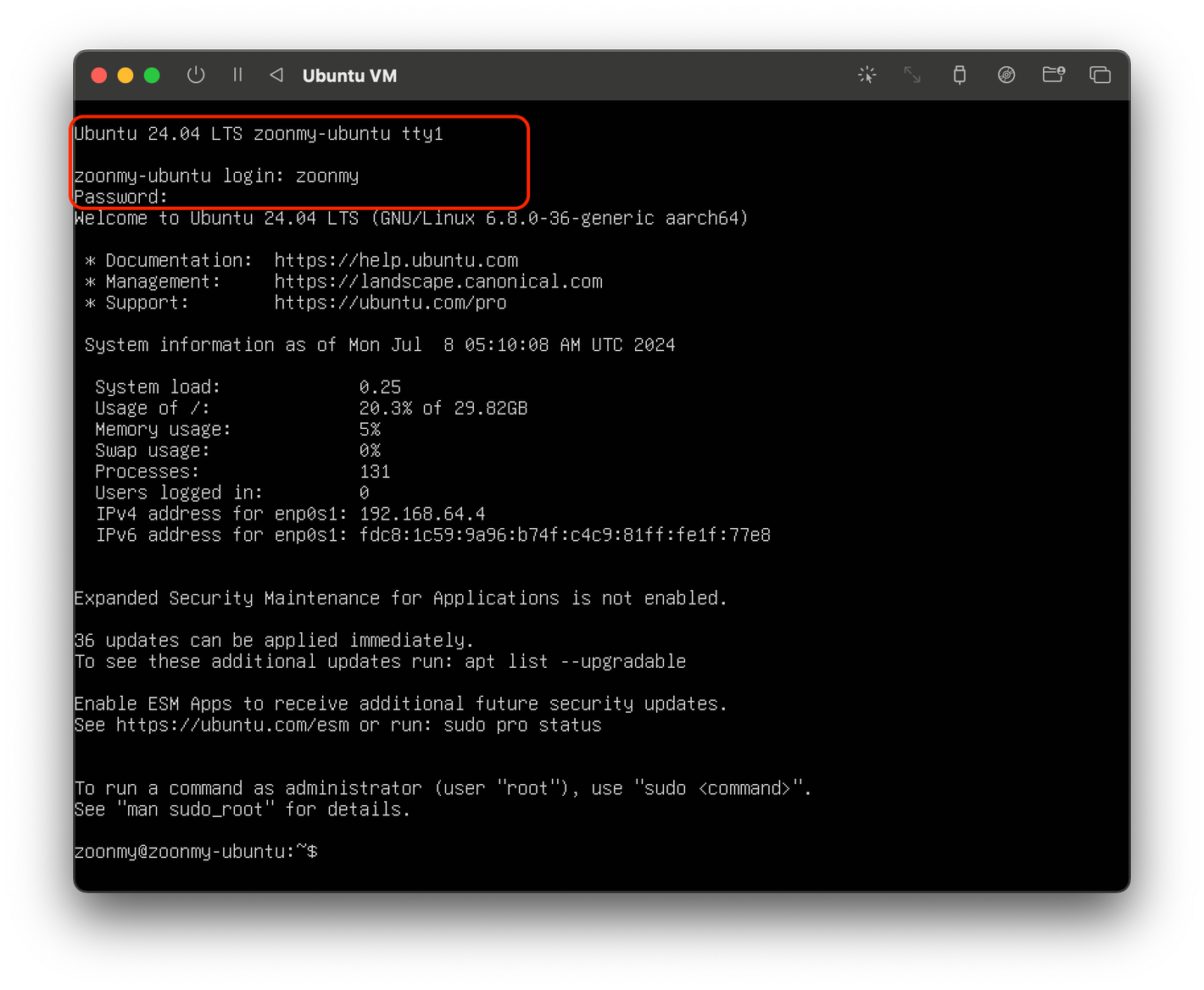This screenshot has width=1204, height=990.
Task: Click the Swap usage value 0%
Action: [x=370, y=451]
